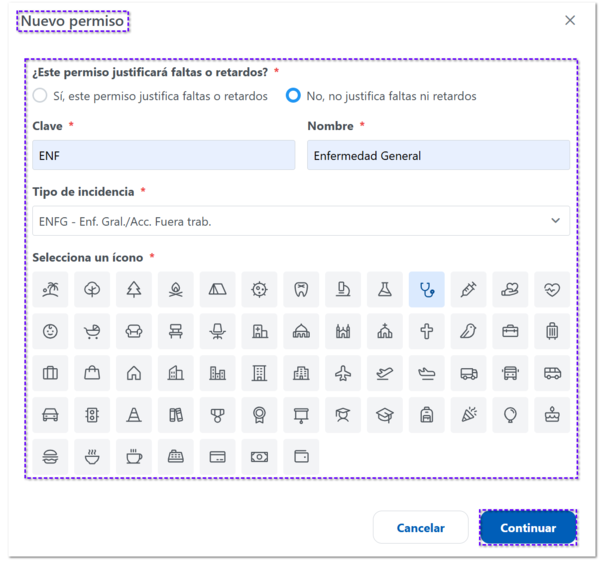This screenshot has height=561, width=600.
Task: Choose the wallet icon
Action: (301, 457)
